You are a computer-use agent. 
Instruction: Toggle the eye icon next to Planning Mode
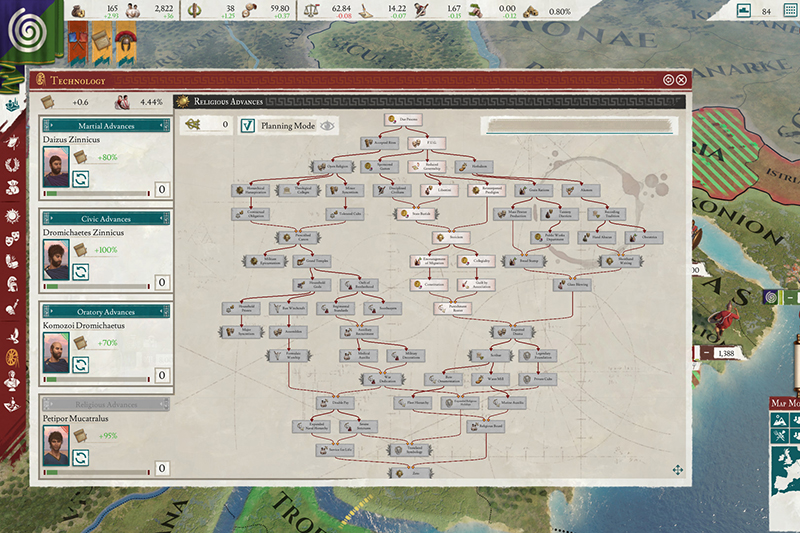click(327, 125)
